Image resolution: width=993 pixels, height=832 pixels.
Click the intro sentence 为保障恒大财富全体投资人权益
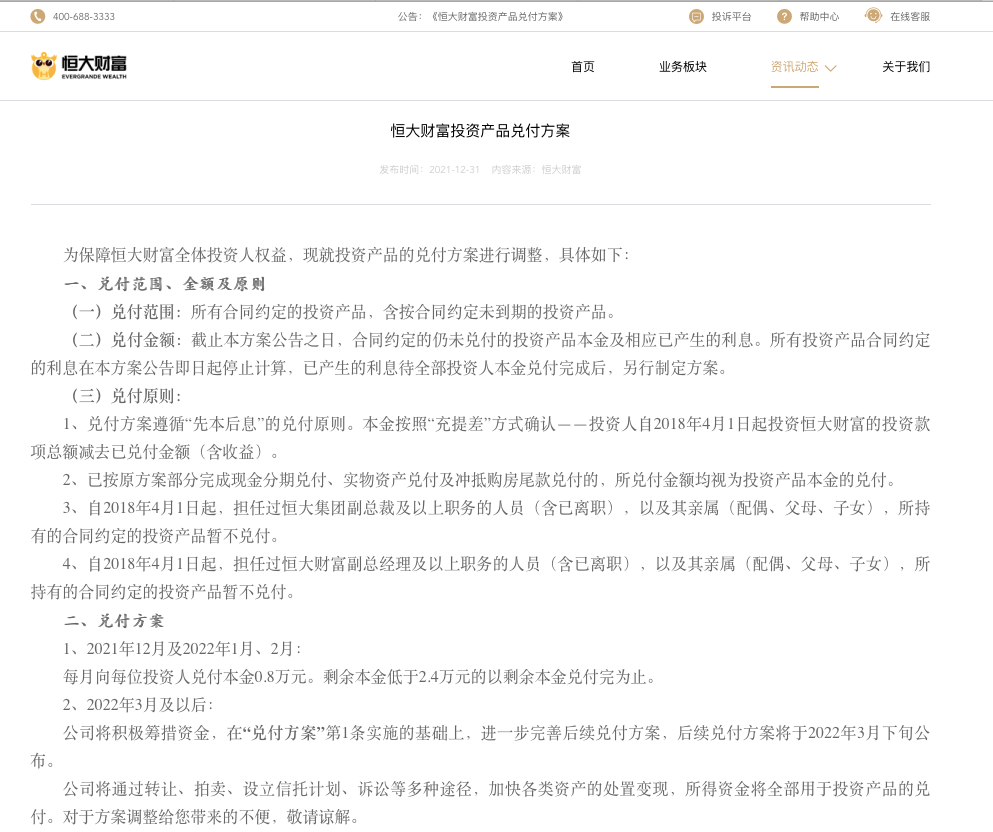coord(175,255)
